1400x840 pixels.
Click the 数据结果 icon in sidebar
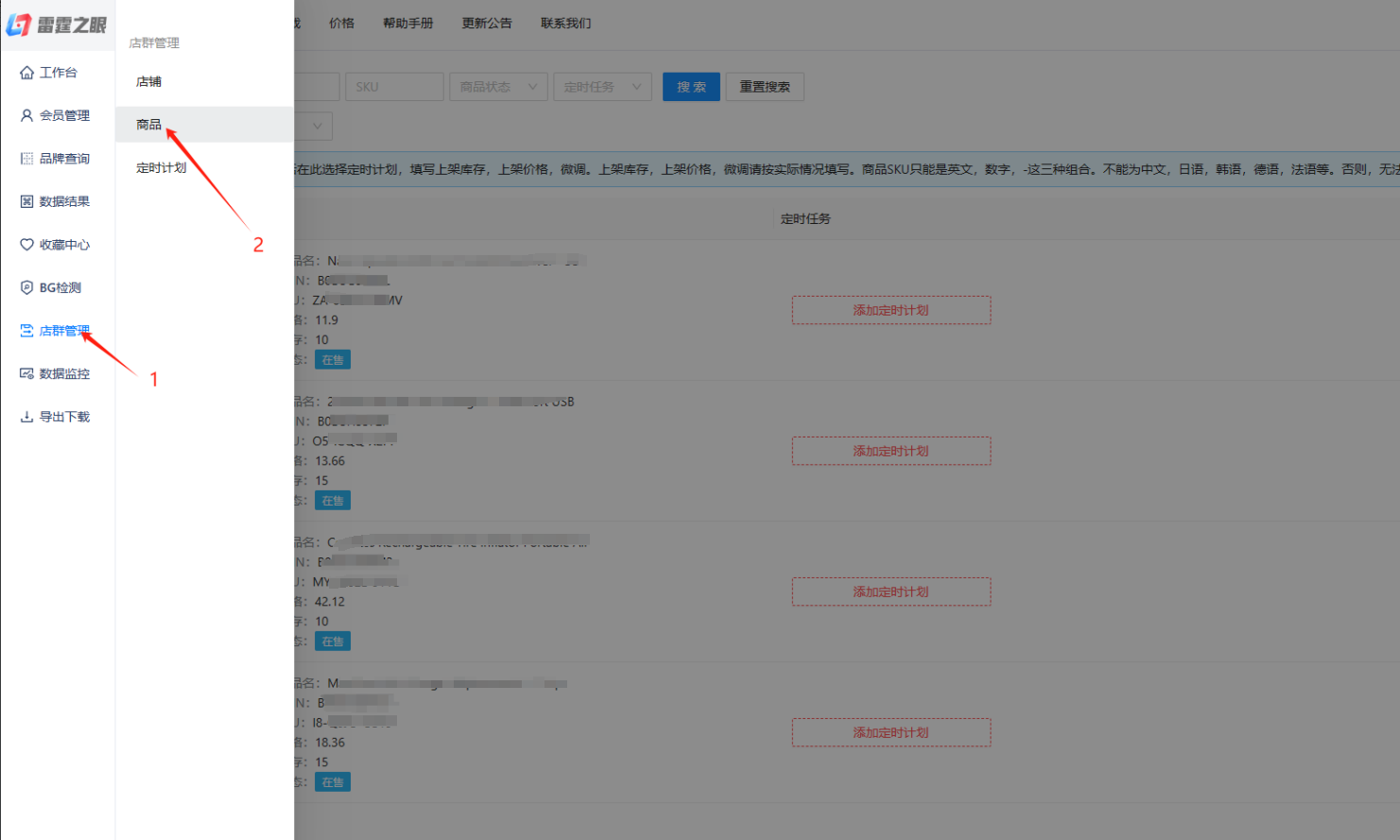coord(26,201)
